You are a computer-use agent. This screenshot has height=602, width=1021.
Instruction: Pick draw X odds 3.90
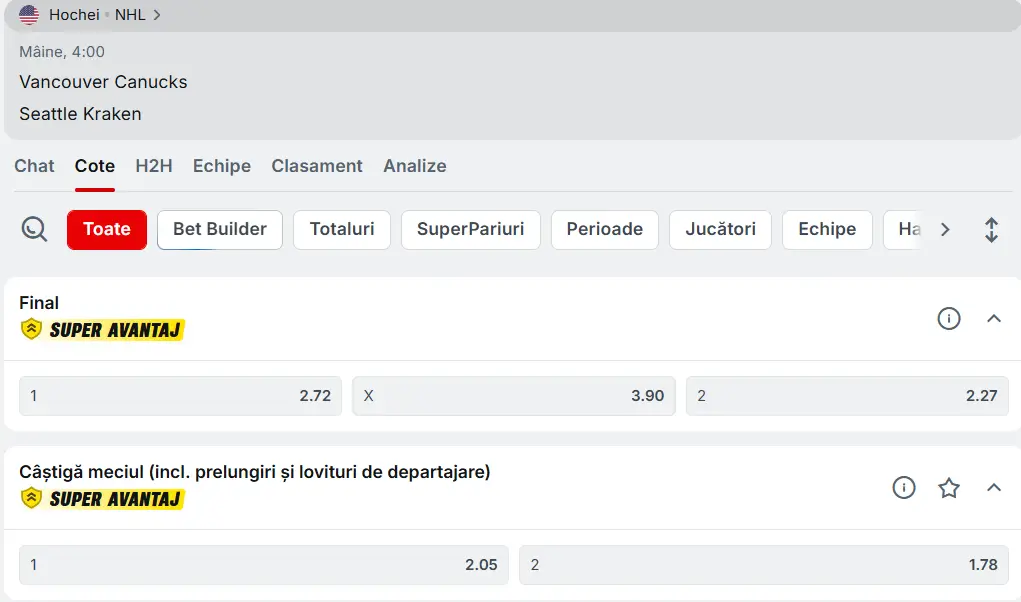513,396
